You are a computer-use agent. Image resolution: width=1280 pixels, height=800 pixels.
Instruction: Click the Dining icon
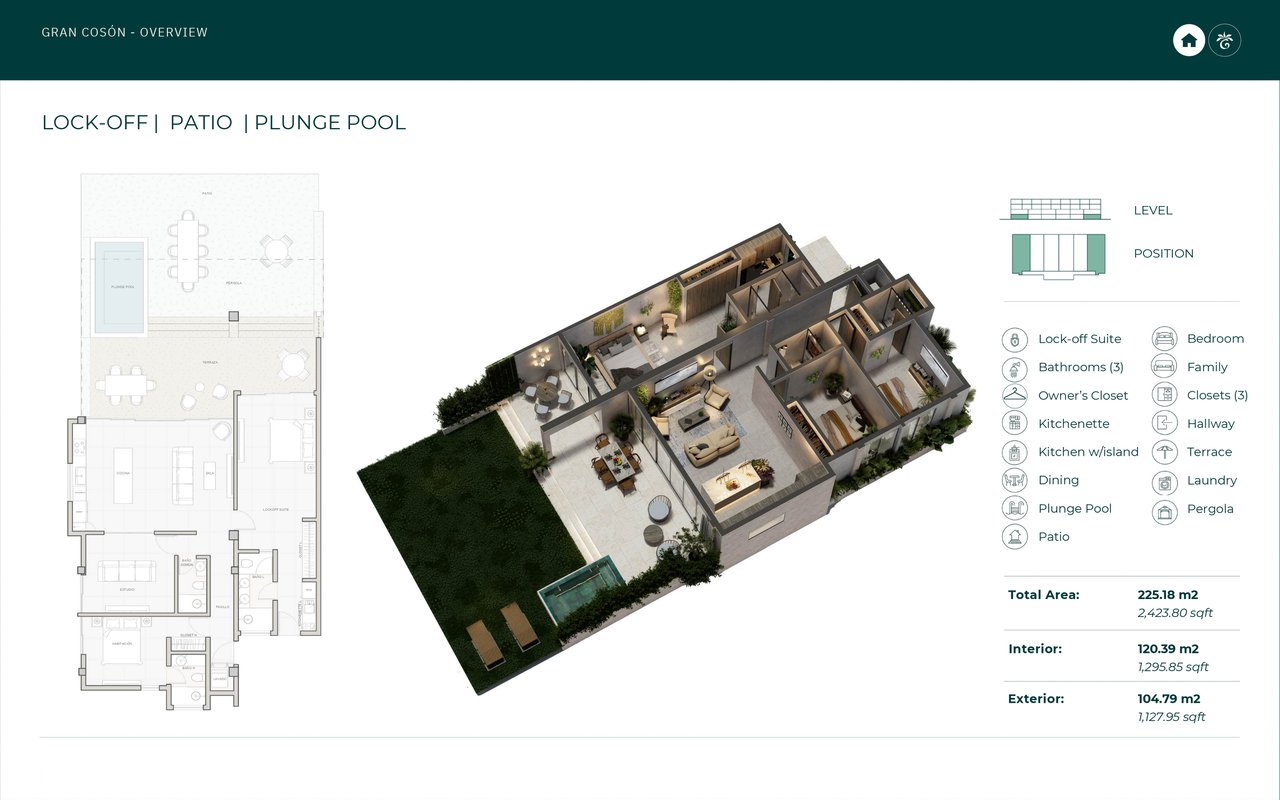[1015, 481]
